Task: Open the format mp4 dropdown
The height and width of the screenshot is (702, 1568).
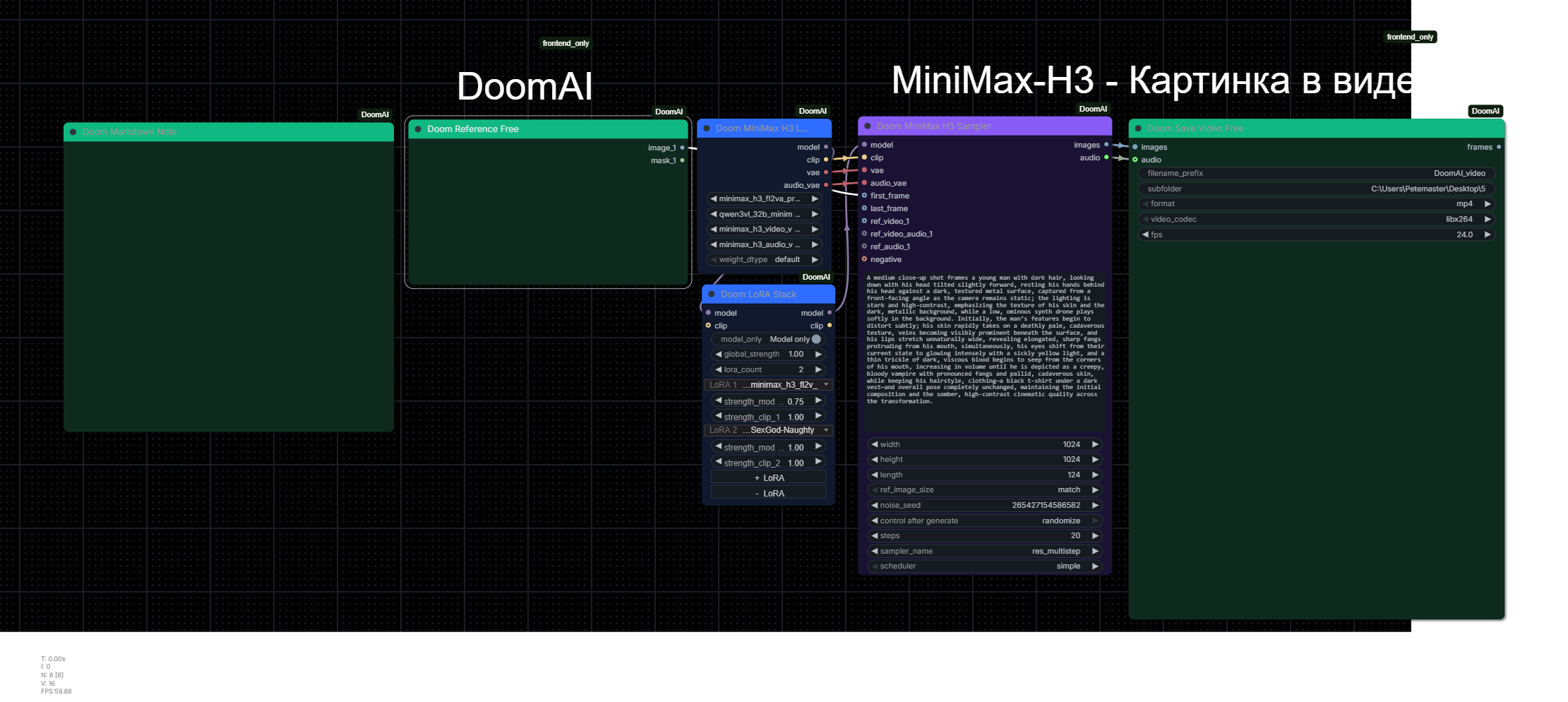Action: tap(1317, 203)
